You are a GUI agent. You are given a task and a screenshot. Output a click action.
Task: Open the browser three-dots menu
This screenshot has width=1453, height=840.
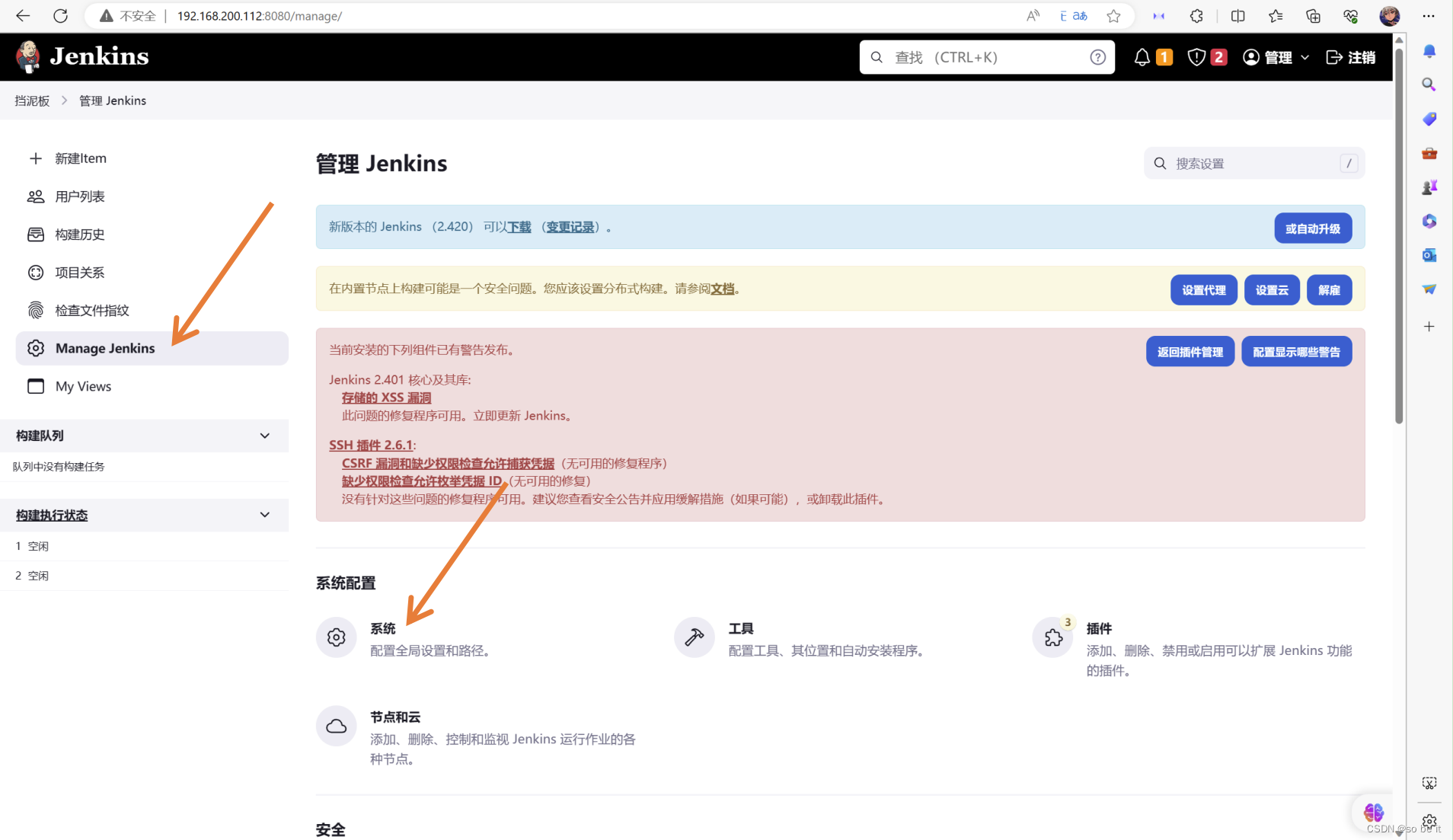[x=1429, y=15]
